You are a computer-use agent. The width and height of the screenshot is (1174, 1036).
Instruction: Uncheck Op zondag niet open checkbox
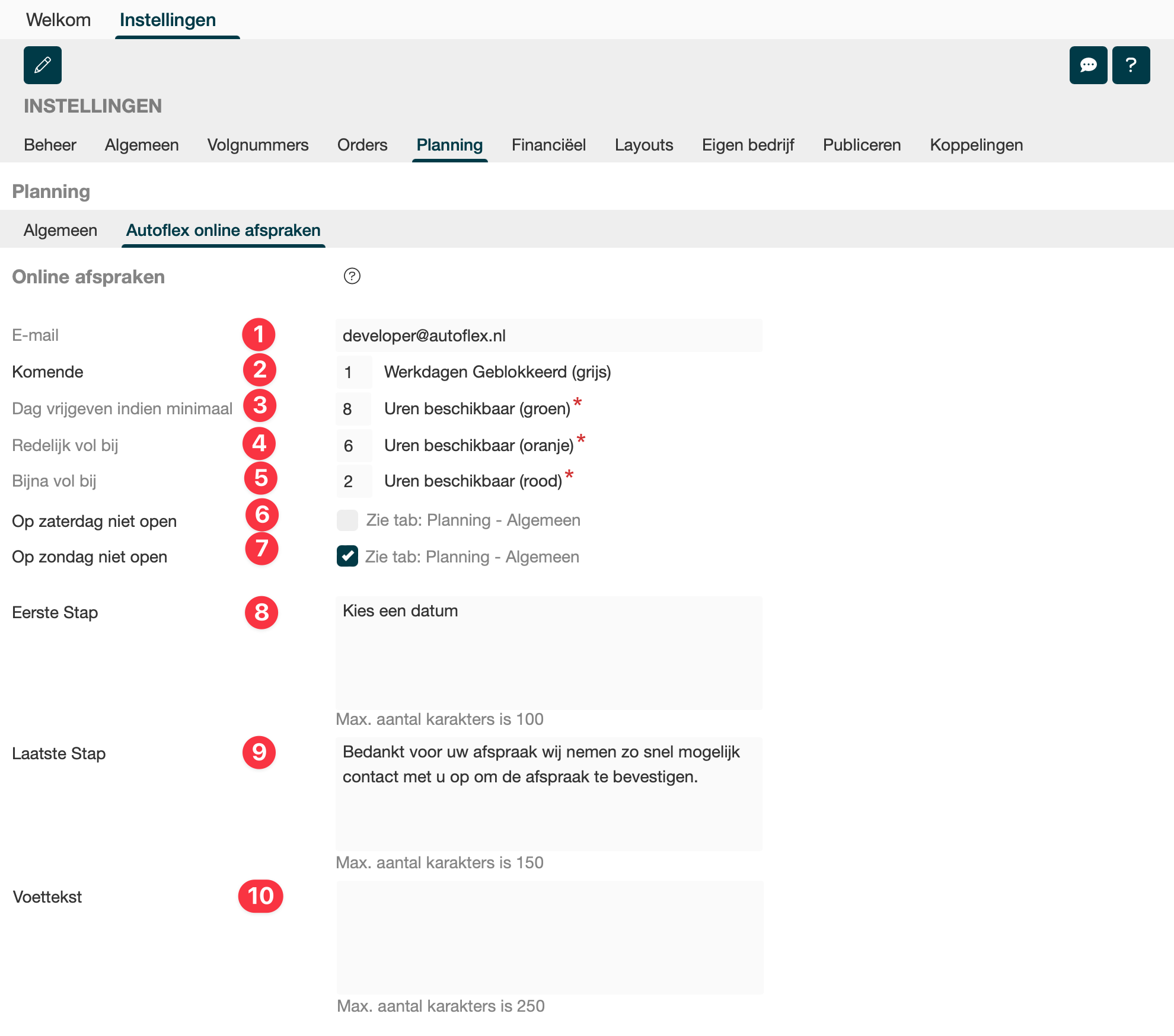click(347, 557)
